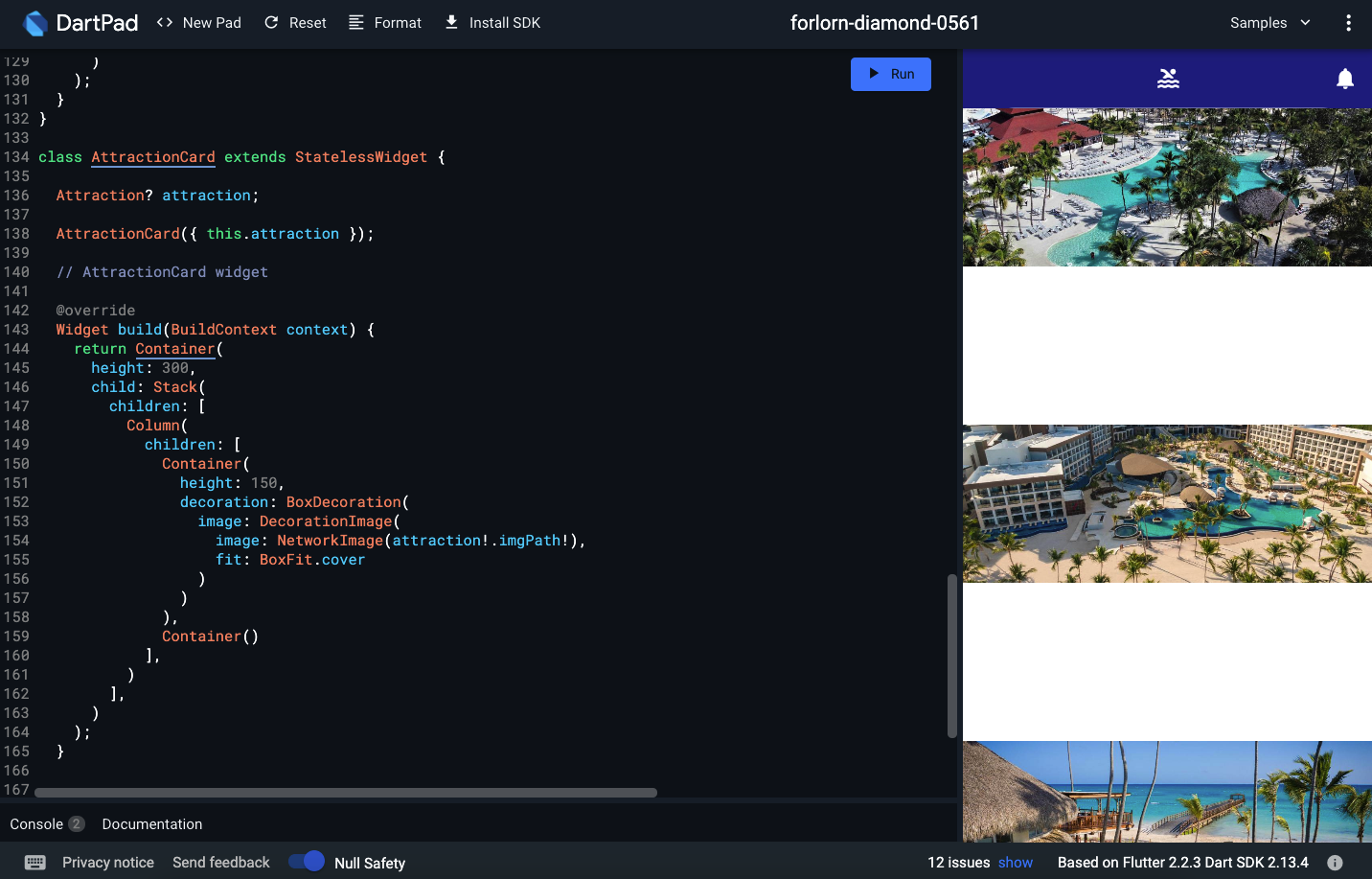Click 'Attraction? attraction;' on line 136
This screenshot has width=1372, height=879.
[x=157, y=196]
